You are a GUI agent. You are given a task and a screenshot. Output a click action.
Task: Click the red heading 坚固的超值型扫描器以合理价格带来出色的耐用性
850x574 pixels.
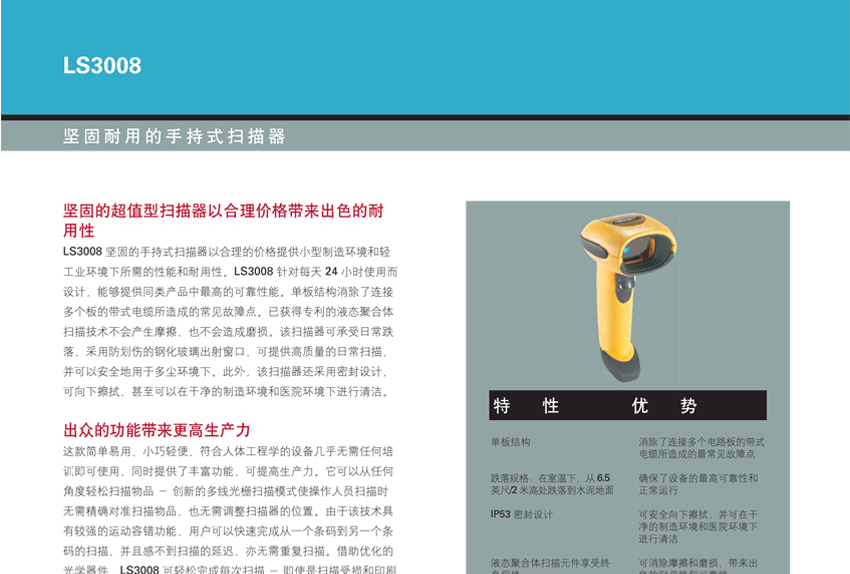223,220
